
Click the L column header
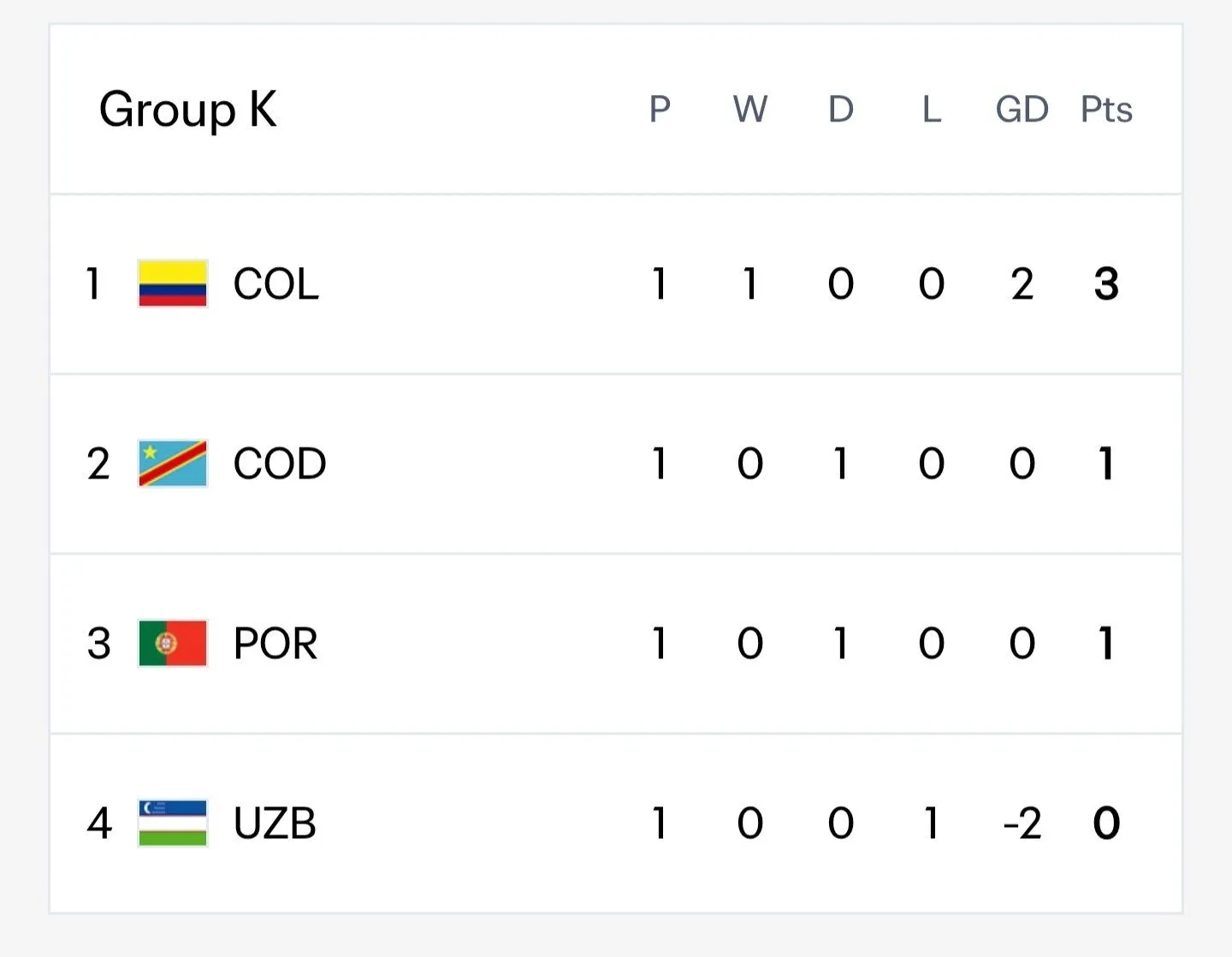(x=932, y=110)
